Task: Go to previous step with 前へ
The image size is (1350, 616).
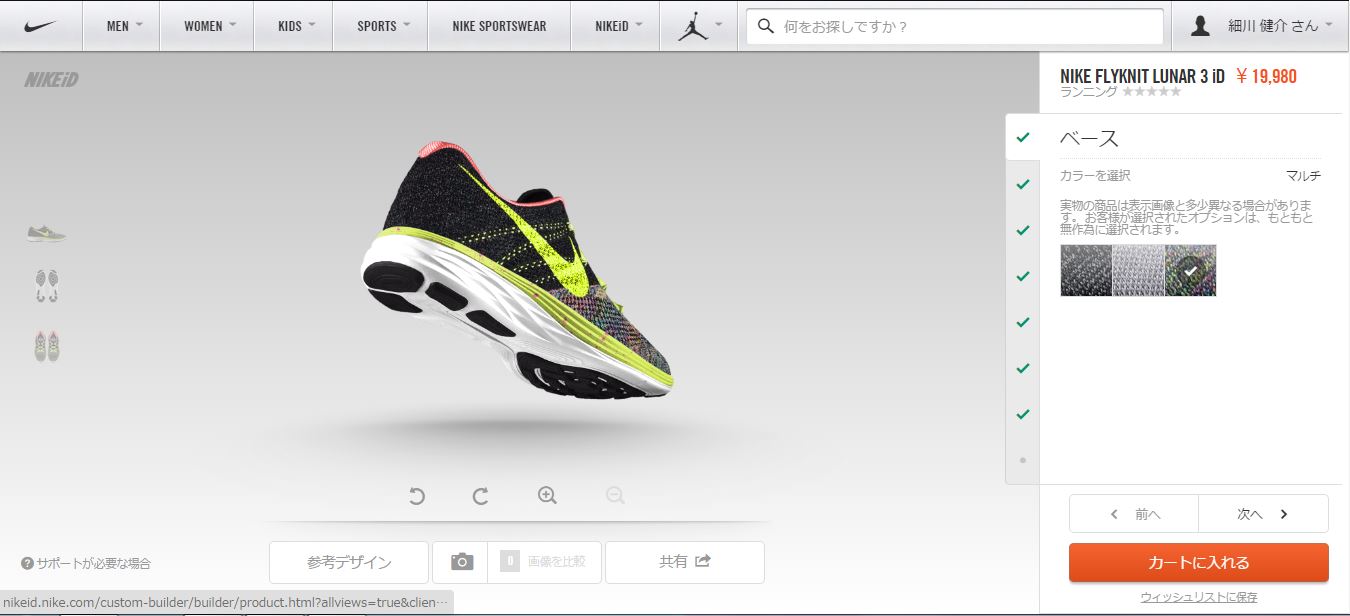Action: click(1134, 514)
